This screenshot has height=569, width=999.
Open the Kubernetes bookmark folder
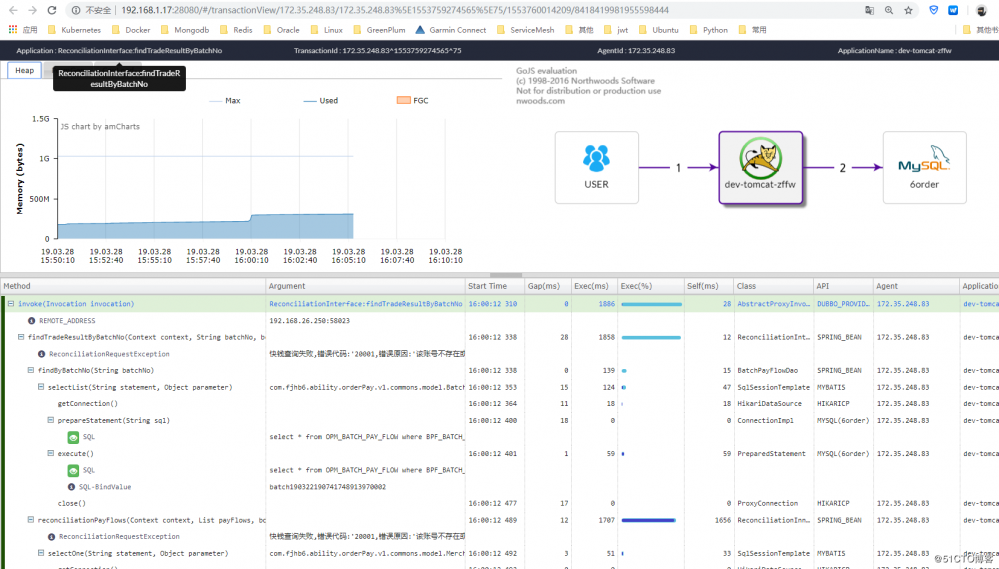(x=75, y=30)
